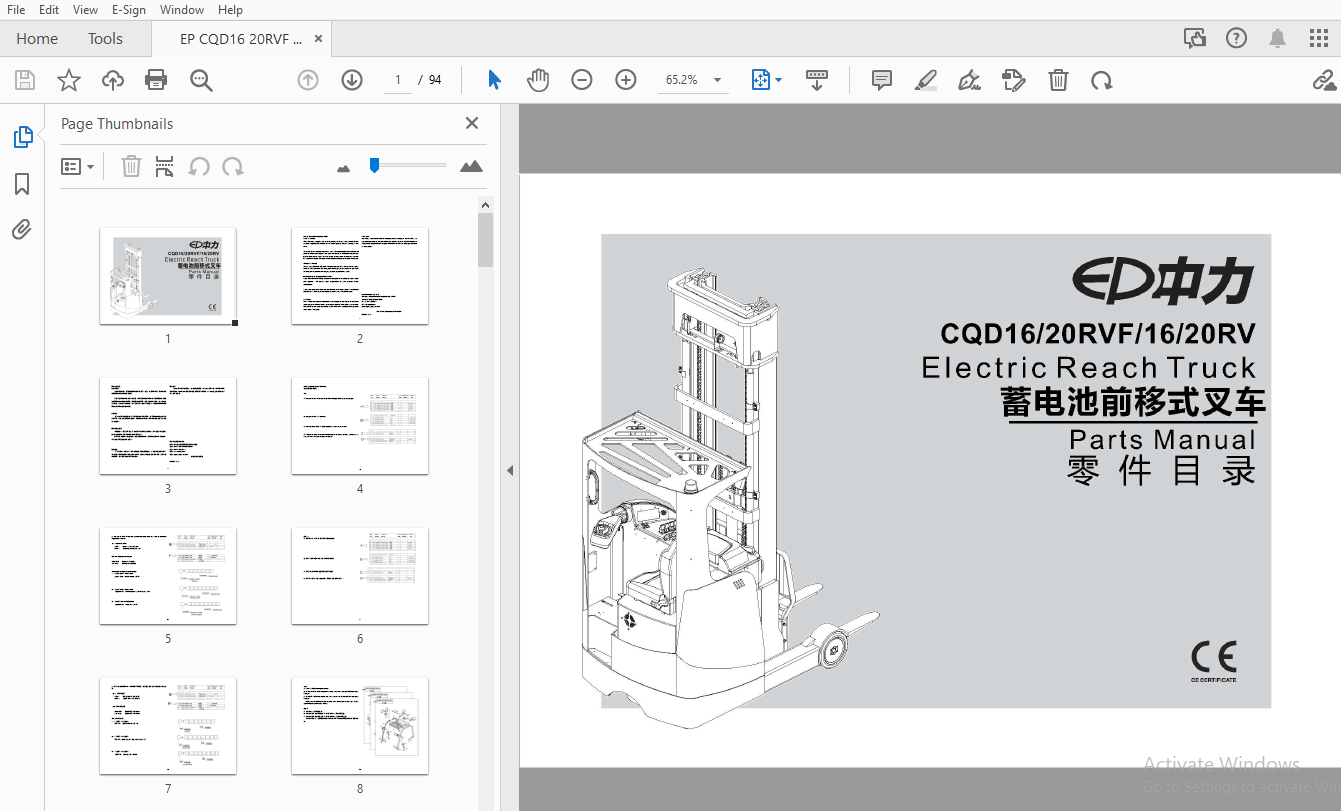Viewport: 1341px width, 811px height.
Task: Close the EP CQD16 document tab
Action: [318, 39]
